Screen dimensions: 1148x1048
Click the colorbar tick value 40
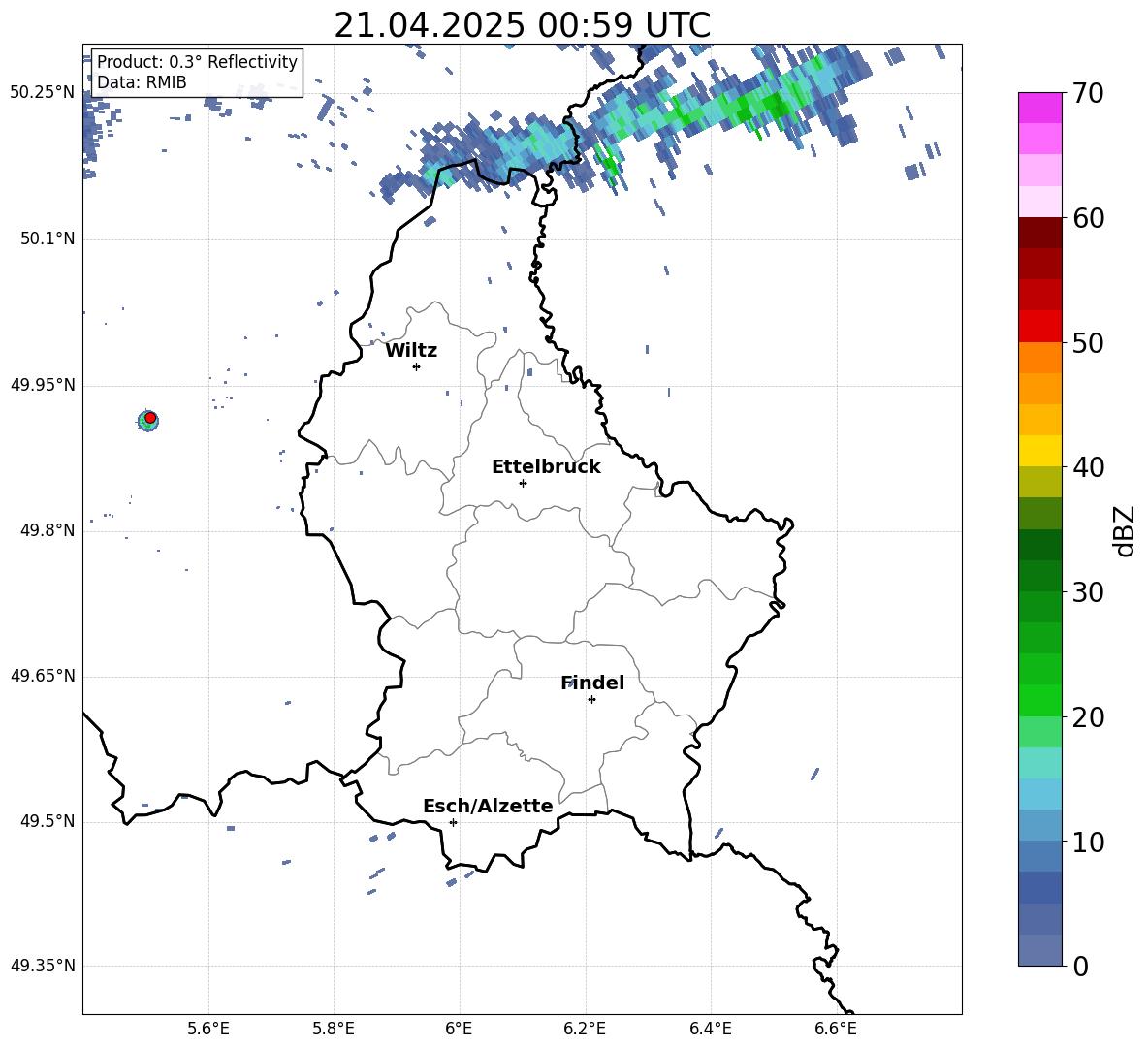click(x=1088, y=467)
